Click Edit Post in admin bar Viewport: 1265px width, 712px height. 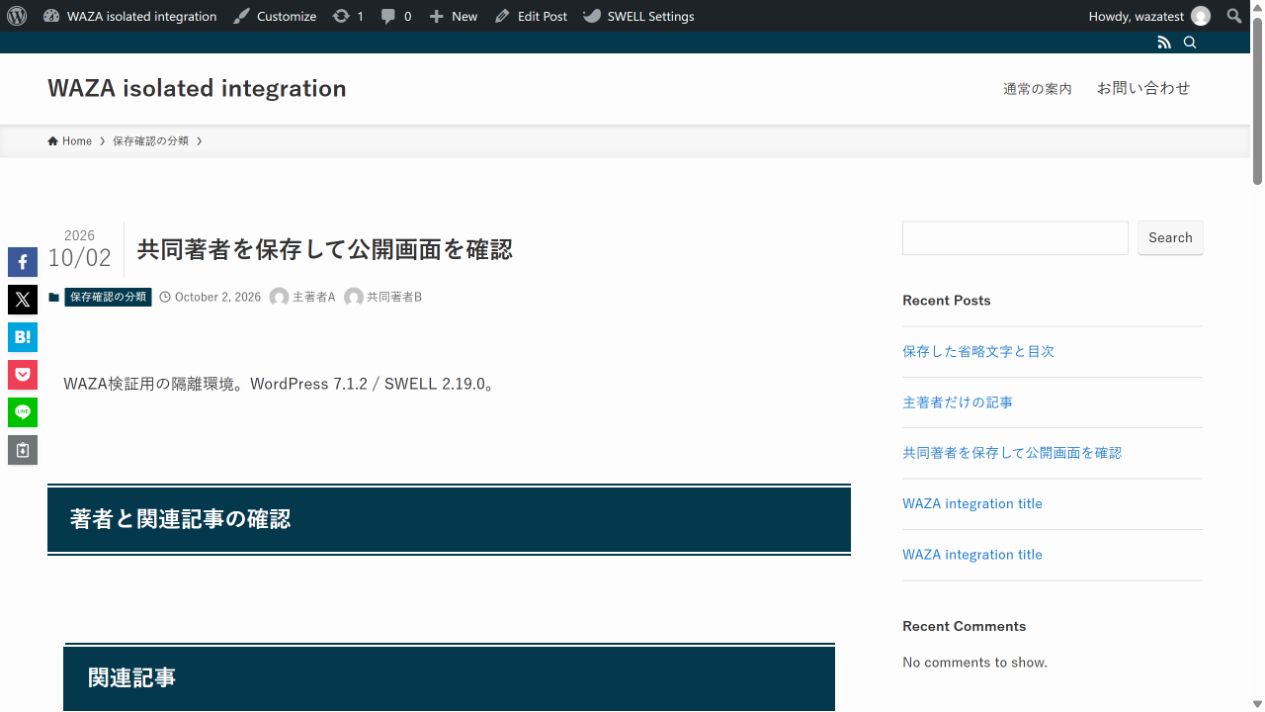pos(531,16)
